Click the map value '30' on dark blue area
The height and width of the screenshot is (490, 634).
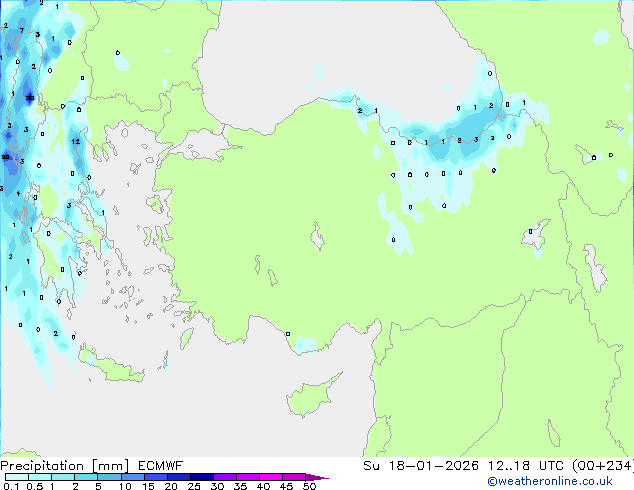click(30, 98)
